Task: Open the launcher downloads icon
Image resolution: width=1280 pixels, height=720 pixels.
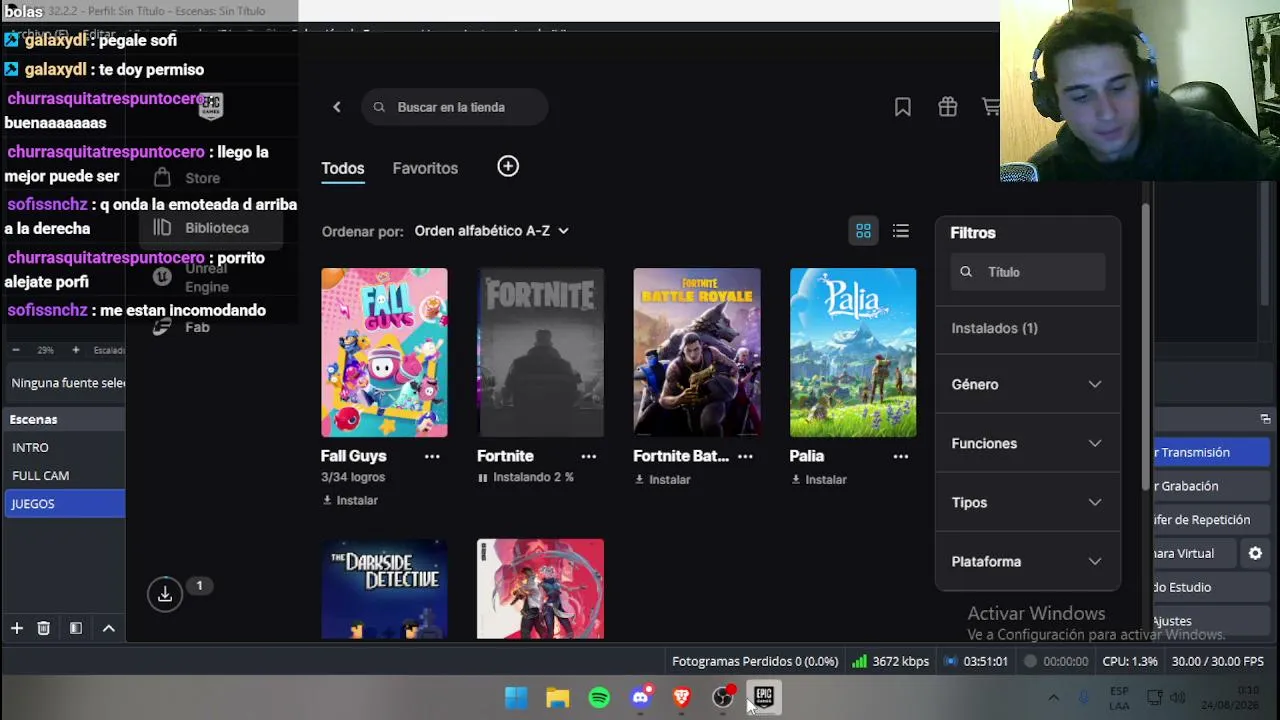Action: [165, 594]
